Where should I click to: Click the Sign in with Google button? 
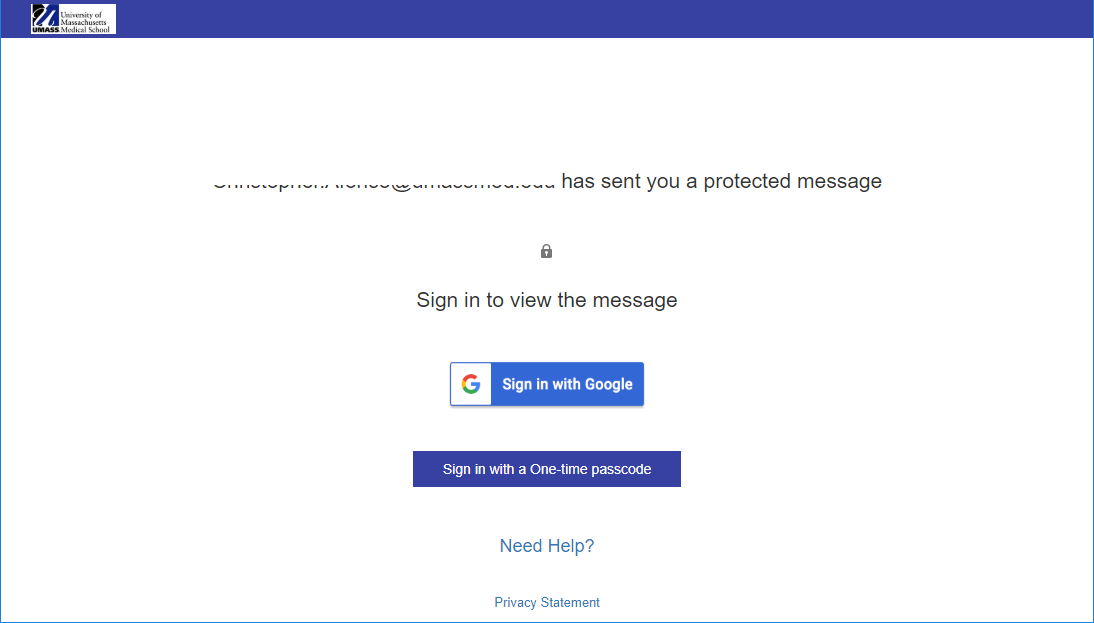[x=546, y=383]
